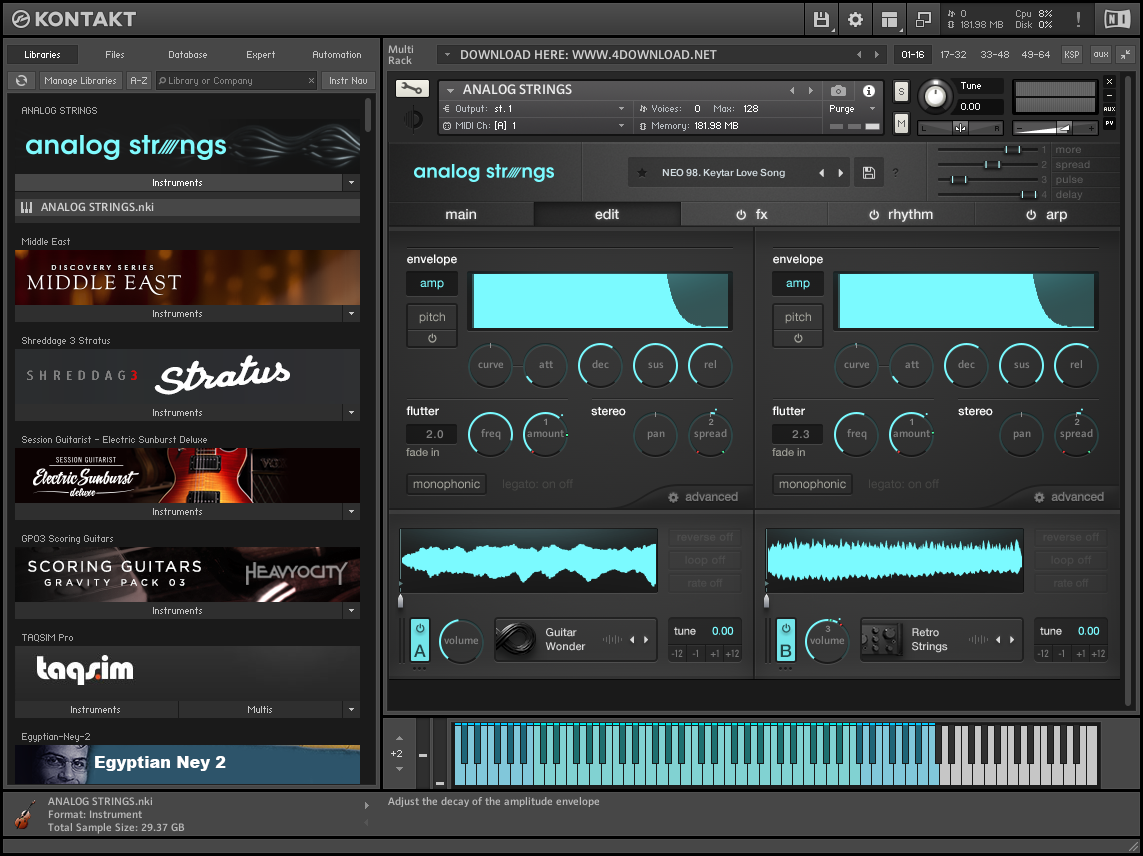Expand the Middle East library dropdown arrow

click(351, 314)
